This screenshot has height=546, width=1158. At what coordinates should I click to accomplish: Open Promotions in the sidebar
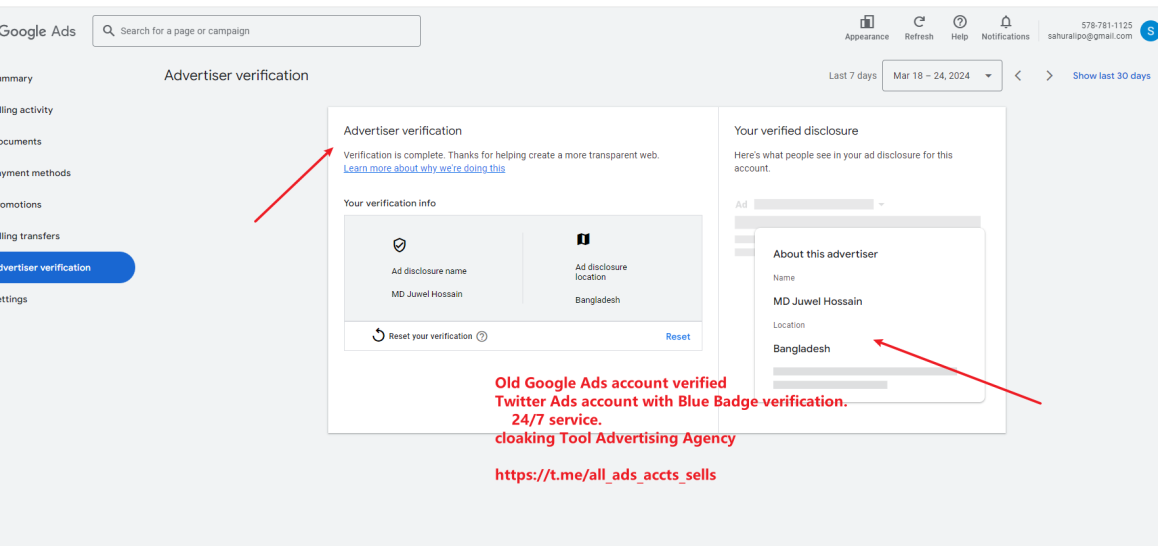[x=21, y=205]
